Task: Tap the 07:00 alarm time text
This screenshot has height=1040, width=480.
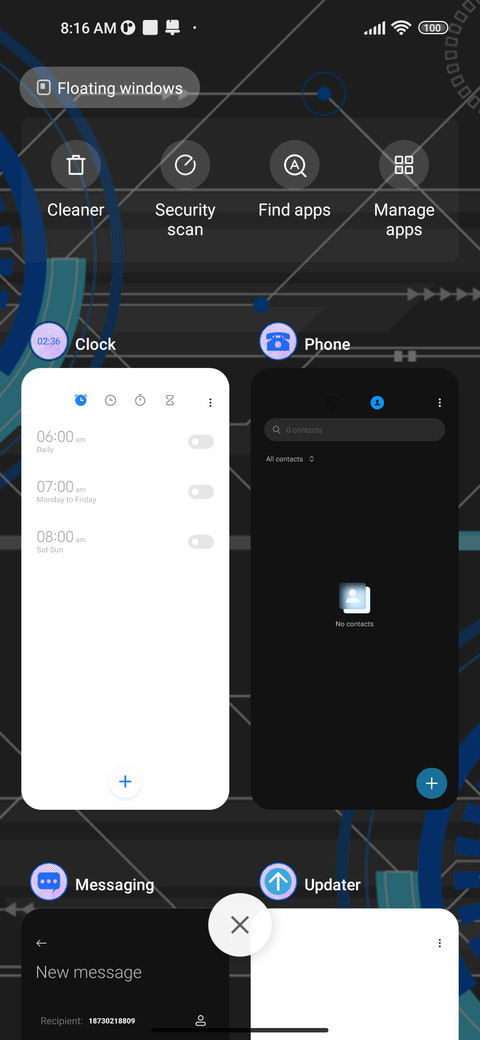Action: click(55, 487)
